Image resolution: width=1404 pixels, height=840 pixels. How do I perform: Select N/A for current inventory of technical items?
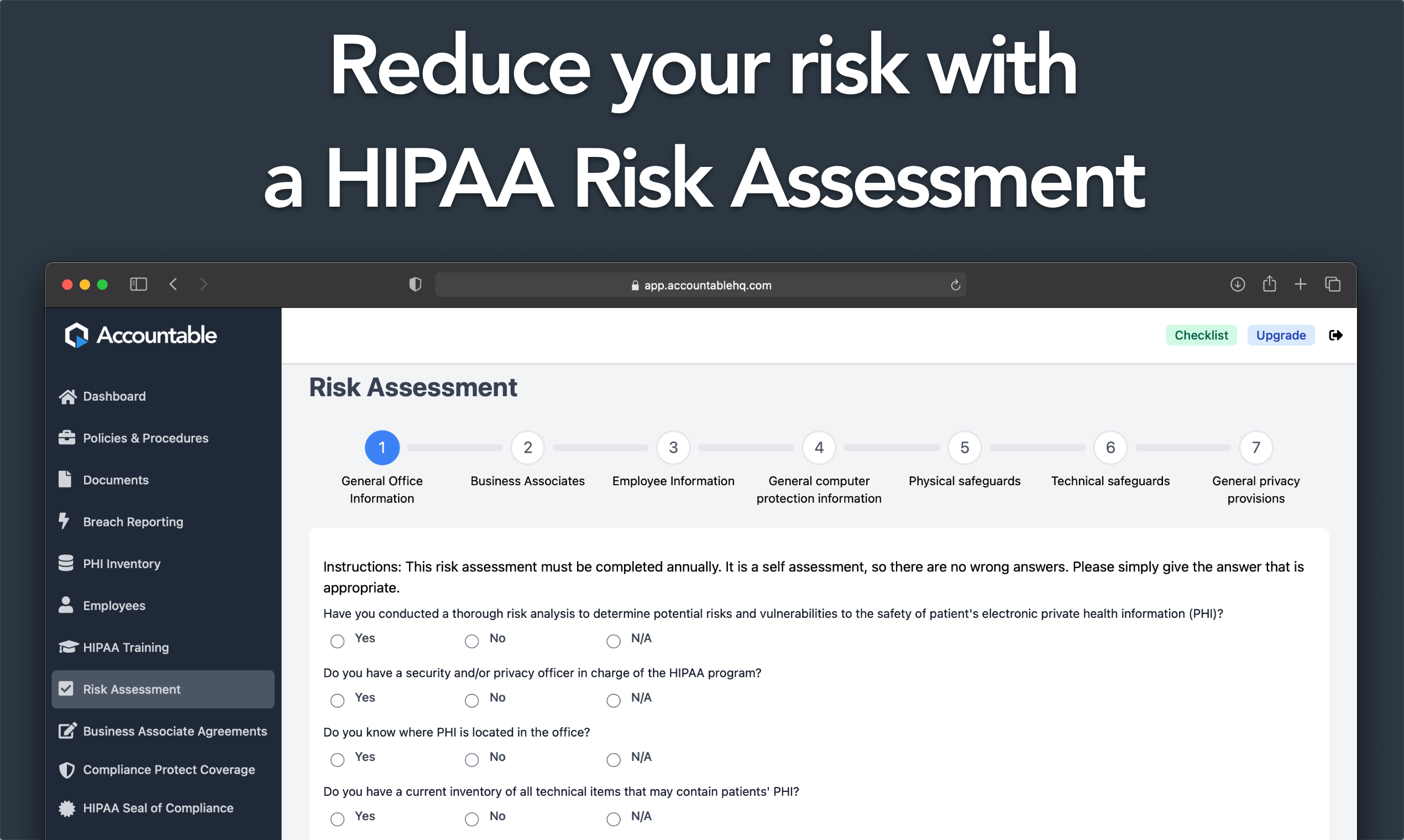613,818
